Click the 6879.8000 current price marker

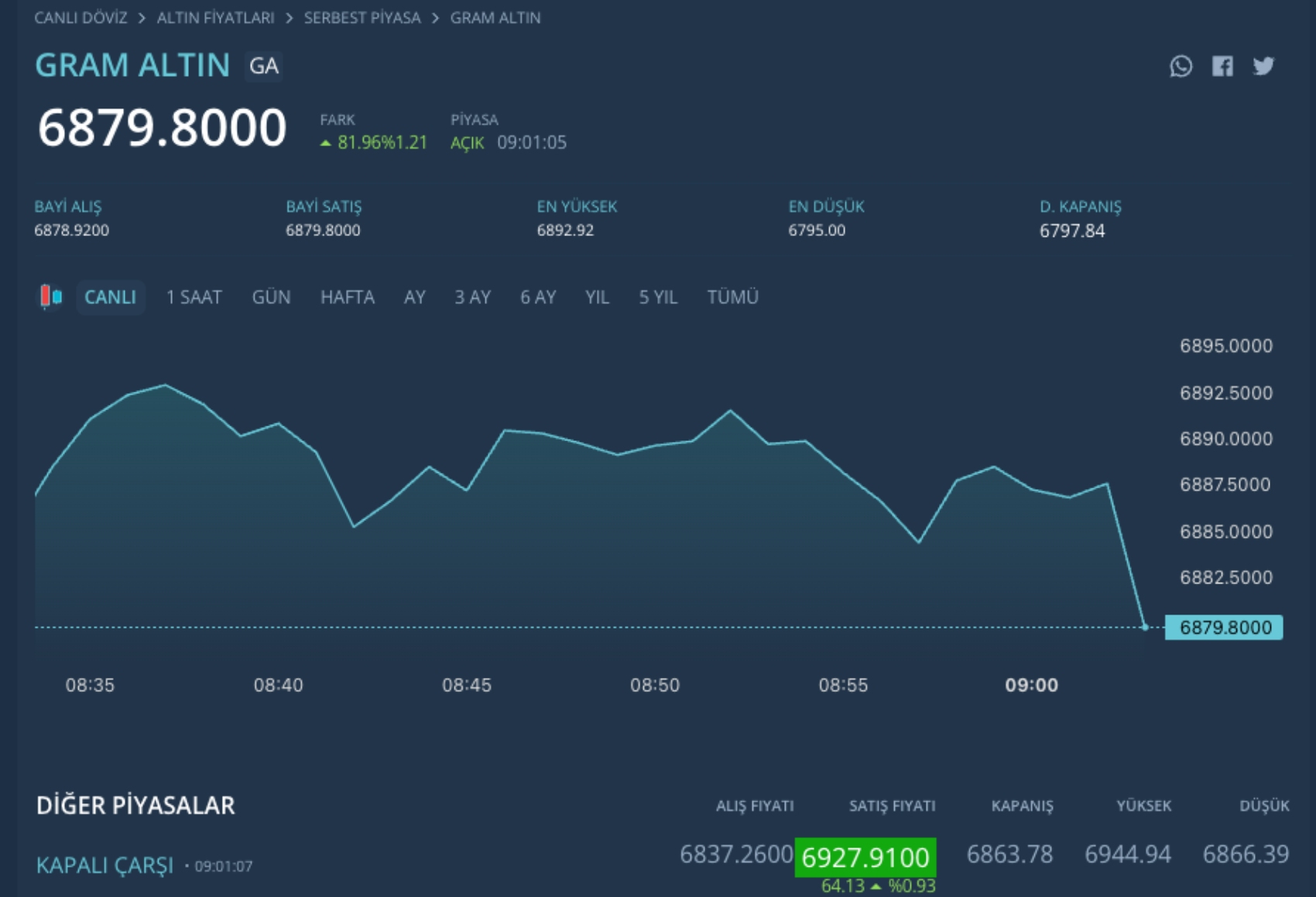click(1224, 627)
